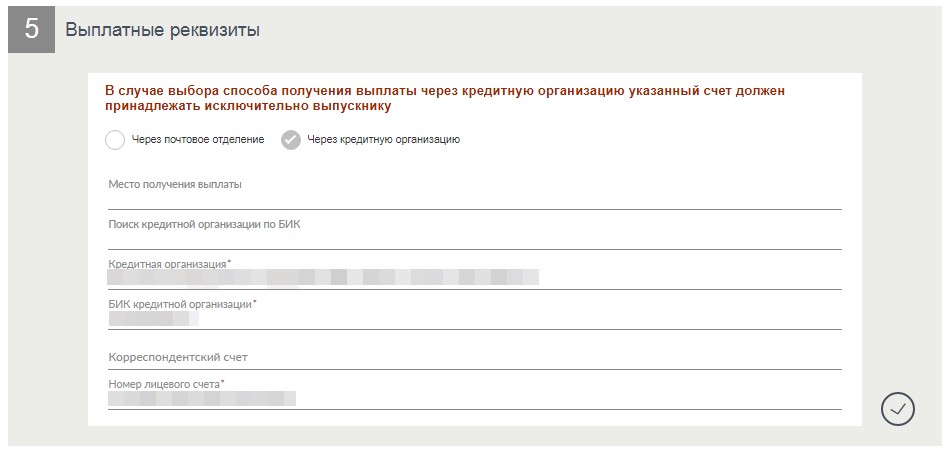Click the 'БИК кредитной организации*' field label
The image size is (948, 453).
click(182, 303)
